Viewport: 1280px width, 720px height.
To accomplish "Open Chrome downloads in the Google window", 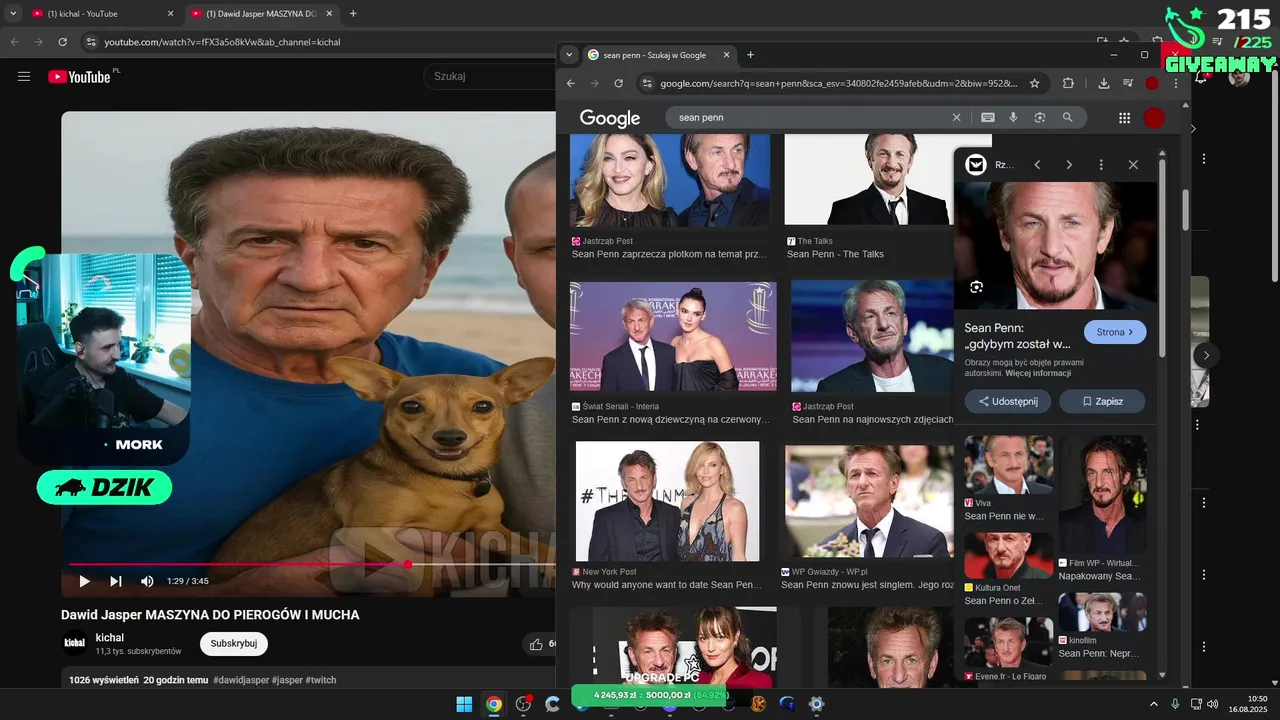I will pyautogui.click(x=1103, y=83).
